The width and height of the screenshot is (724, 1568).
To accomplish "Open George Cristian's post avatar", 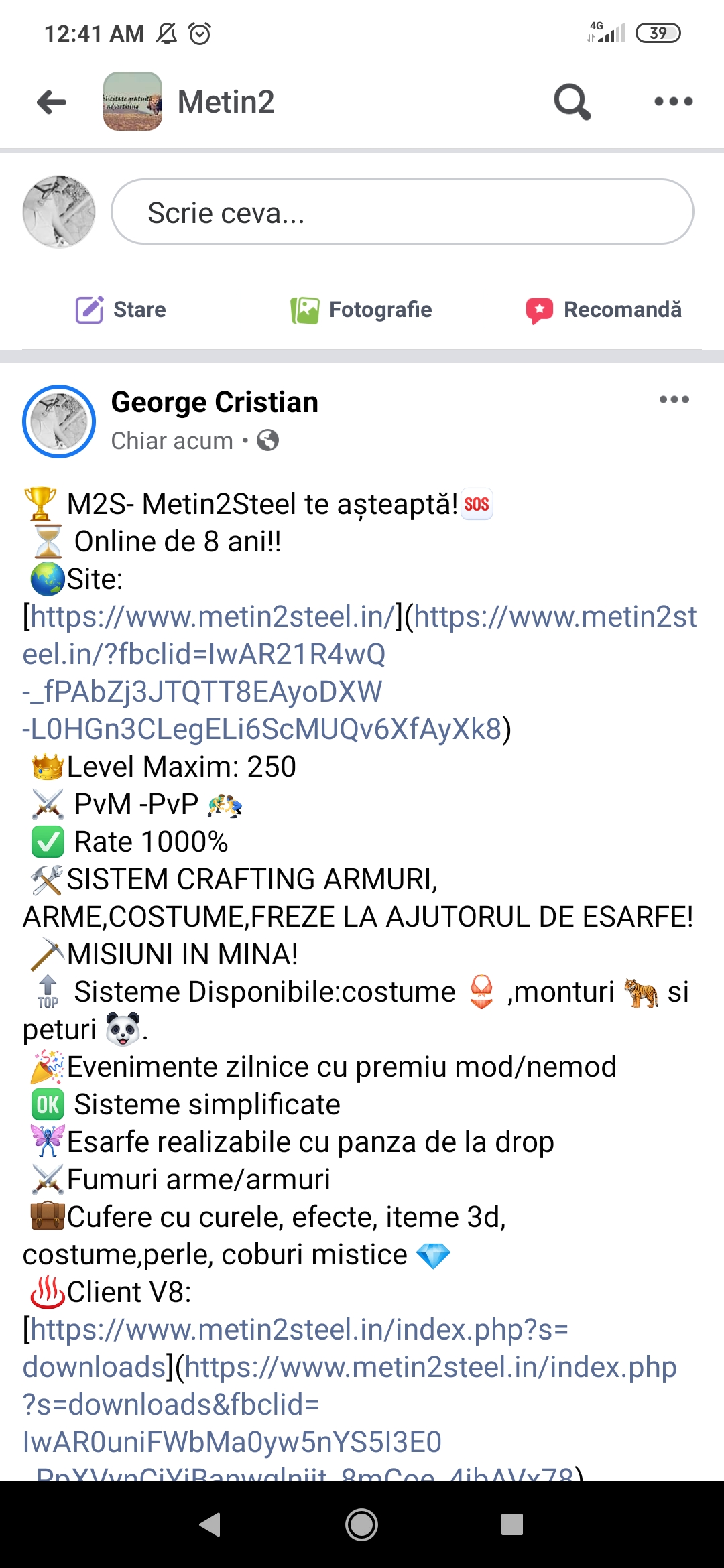I will click(x=59, y=421).
